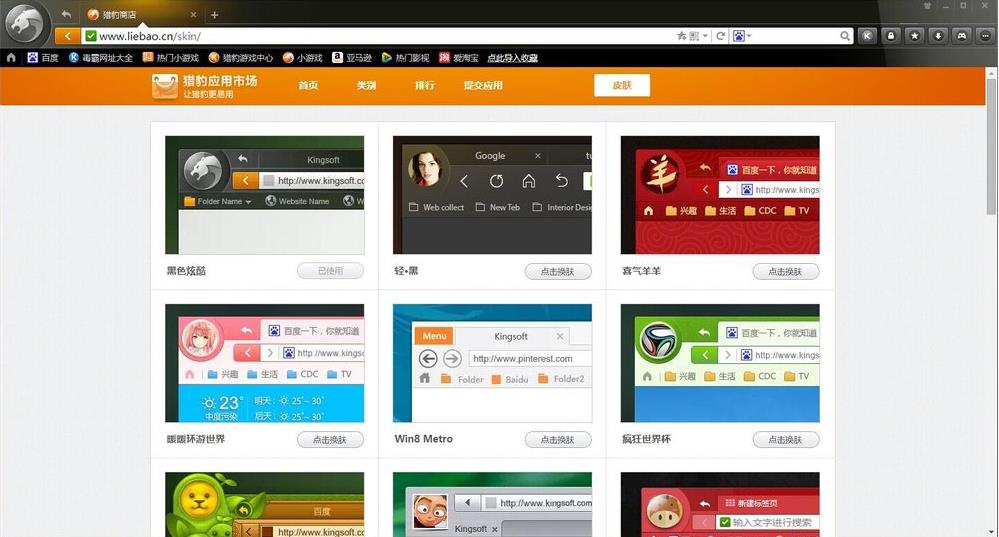Go to the 类别 nav item
This screenshot has height=537, width=999.
coord(366,85)
